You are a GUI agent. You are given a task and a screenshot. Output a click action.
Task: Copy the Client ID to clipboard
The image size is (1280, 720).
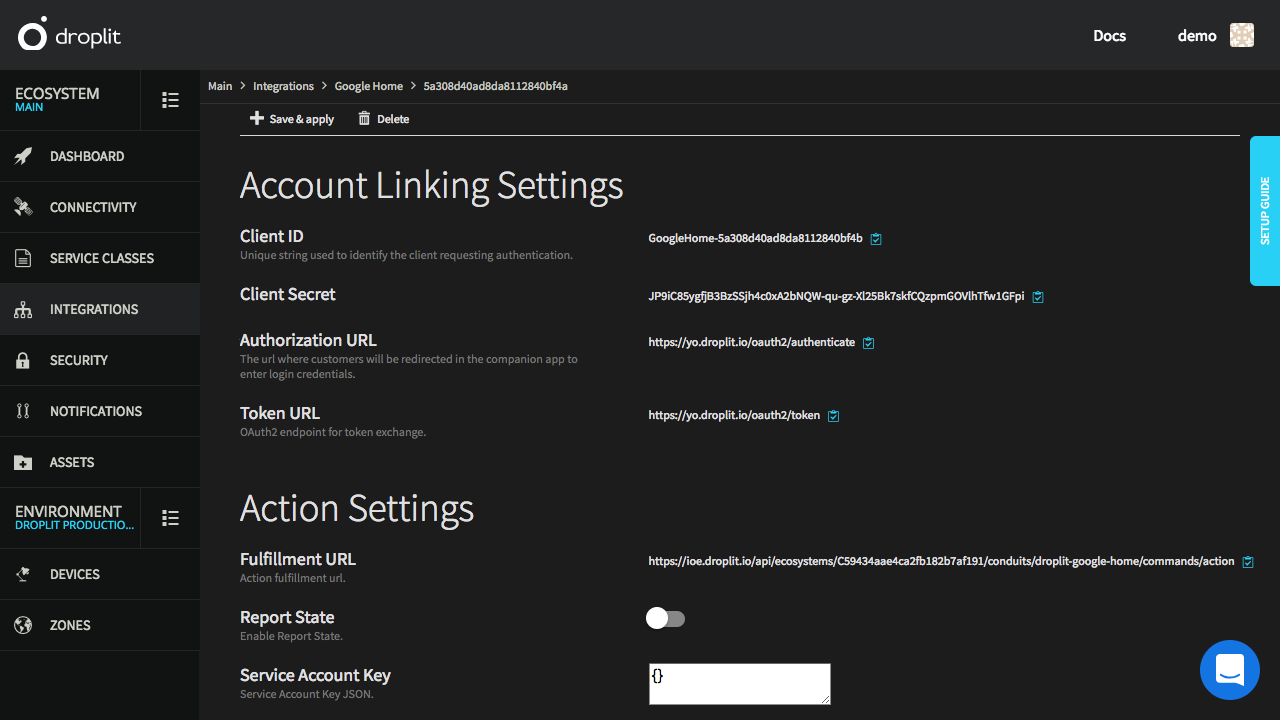876,239
